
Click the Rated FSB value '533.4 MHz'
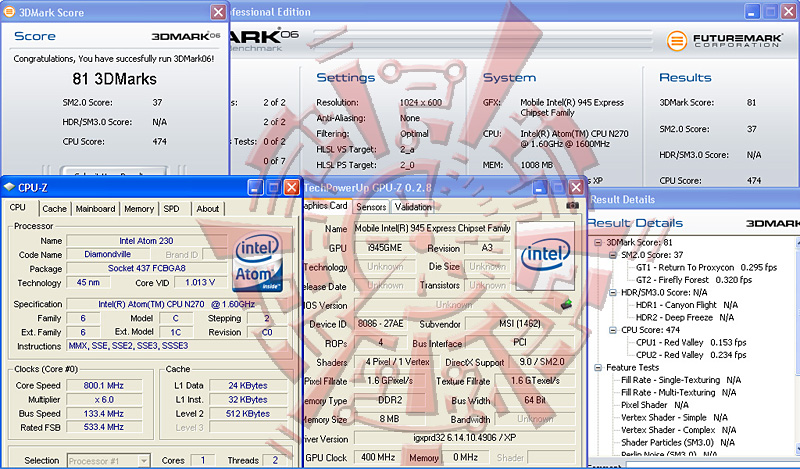[x=104, y=427]
